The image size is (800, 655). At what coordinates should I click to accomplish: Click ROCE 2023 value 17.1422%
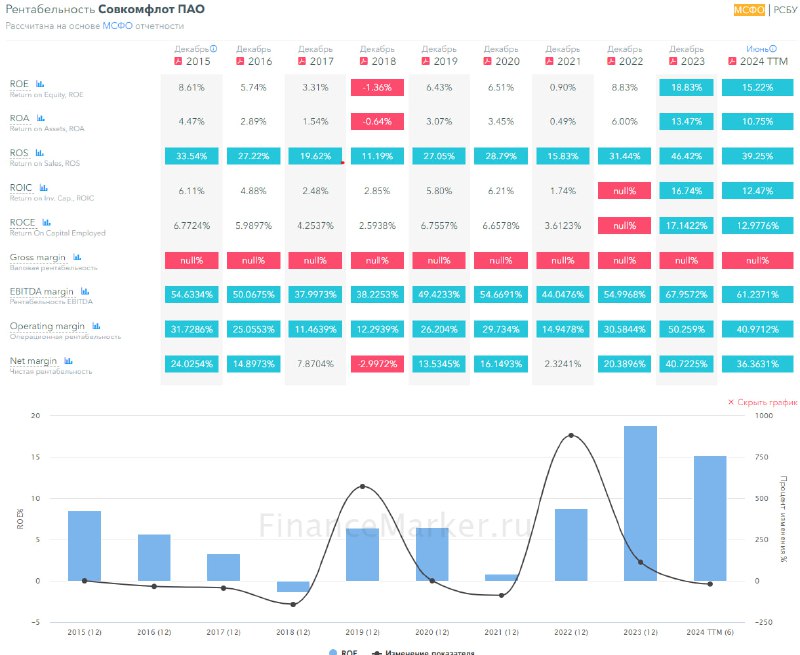coord(686,225)
